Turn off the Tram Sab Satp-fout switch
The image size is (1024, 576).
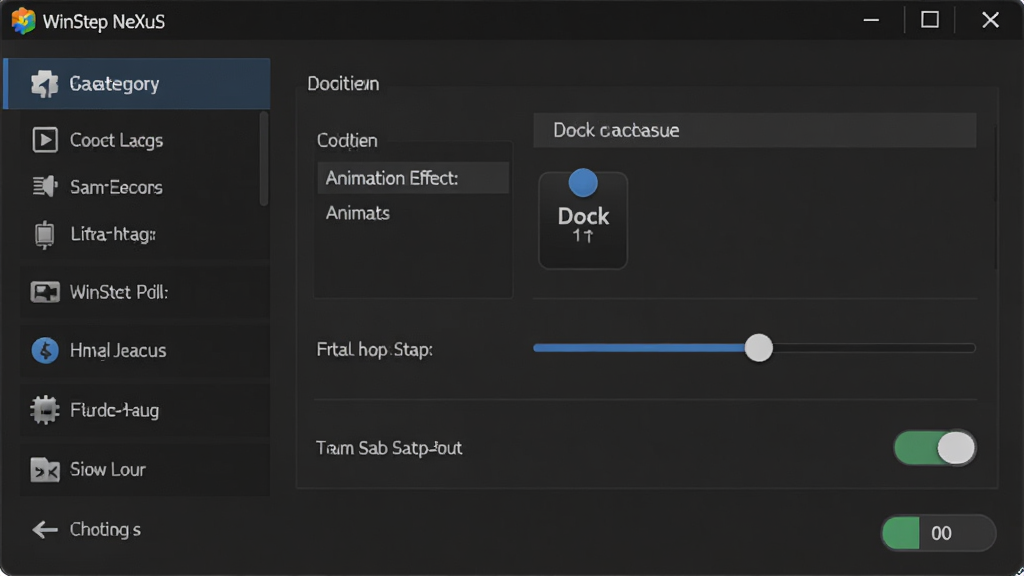[x=935, y=448]
